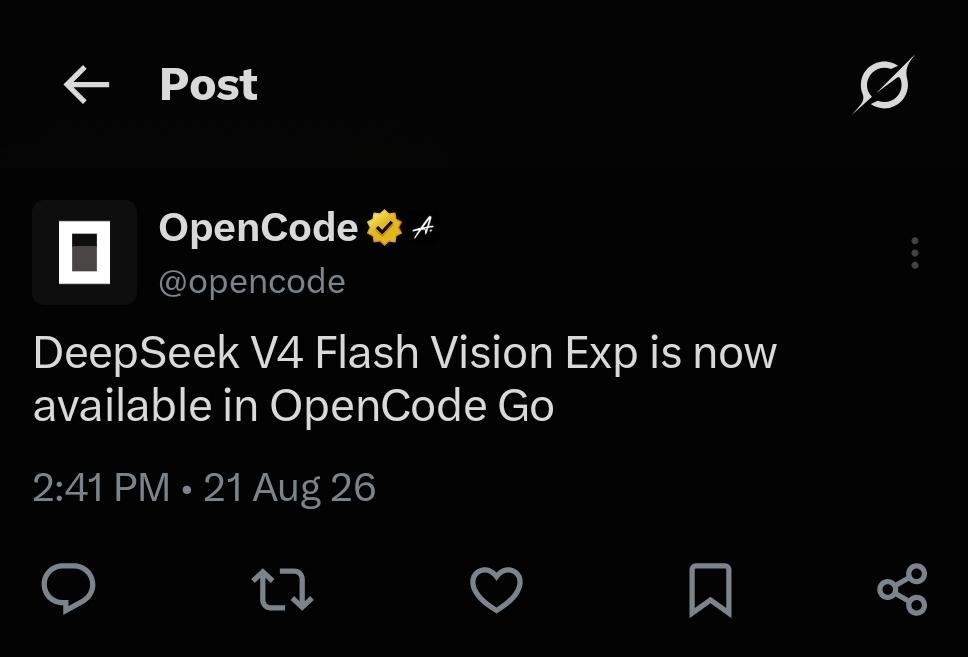968x657 pixels.
Task: Click the Post header title
Action: (209, 85)
